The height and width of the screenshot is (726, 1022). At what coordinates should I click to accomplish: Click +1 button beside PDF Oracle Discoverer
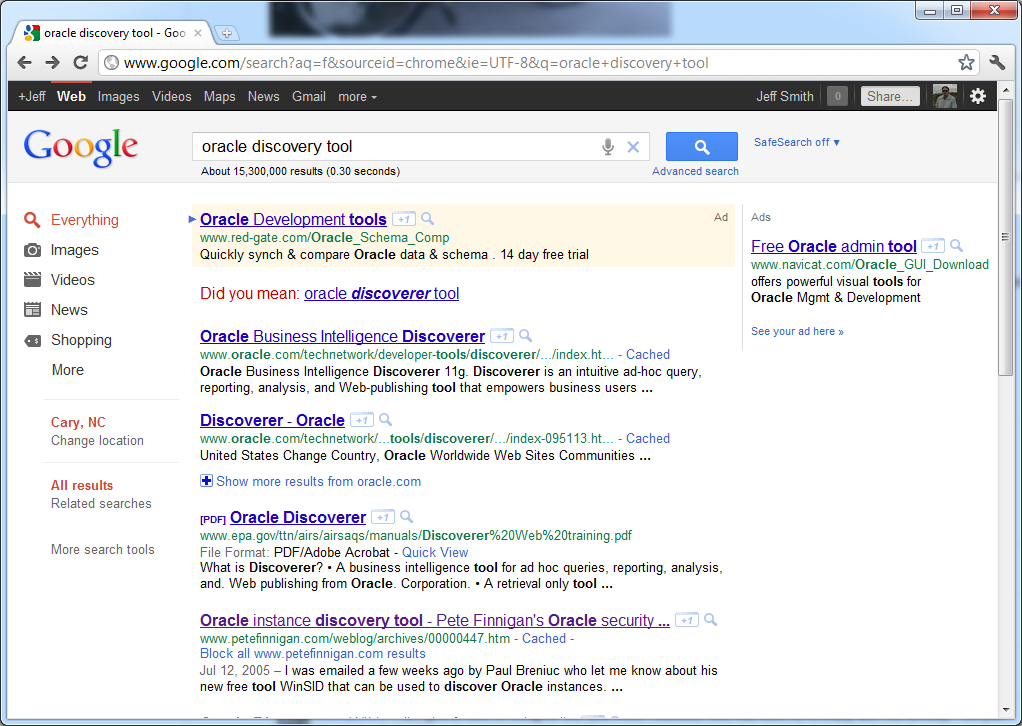coord(383,517)
